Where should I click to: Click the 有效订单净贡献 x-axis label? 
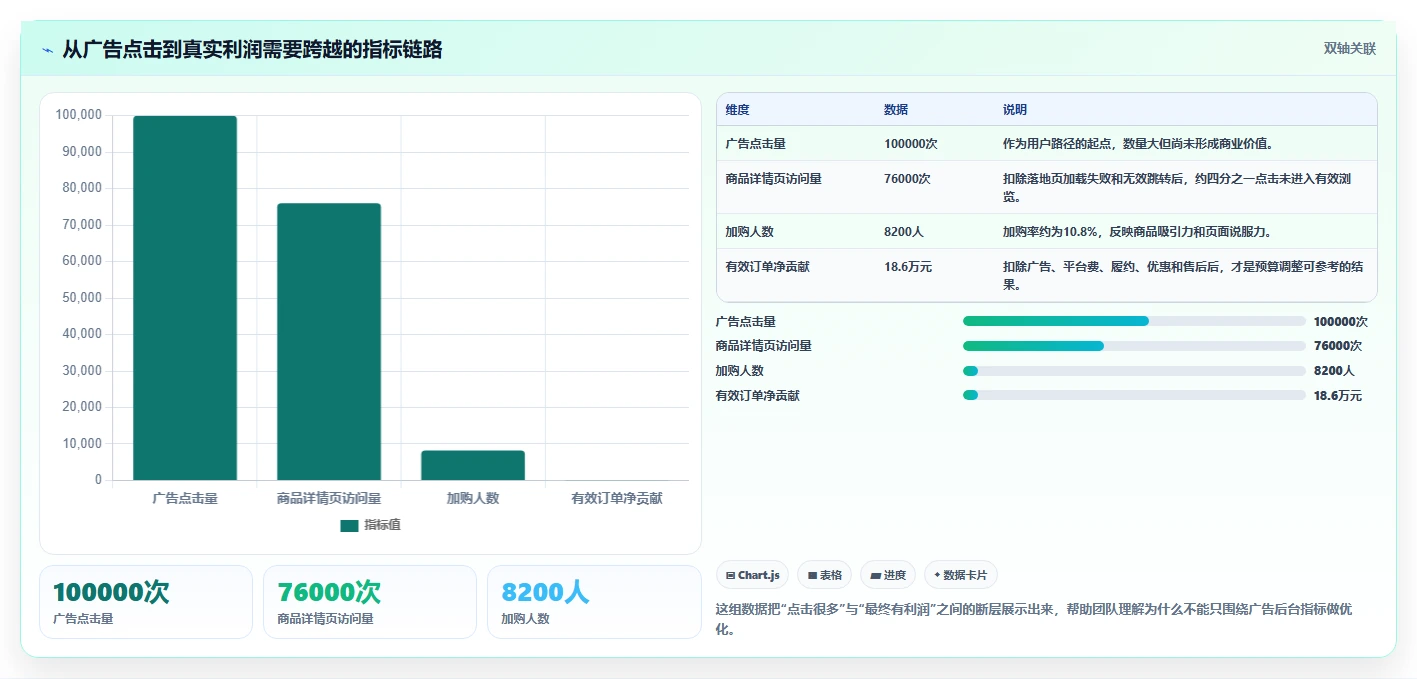pyautogui.click(x=617, y=498)
